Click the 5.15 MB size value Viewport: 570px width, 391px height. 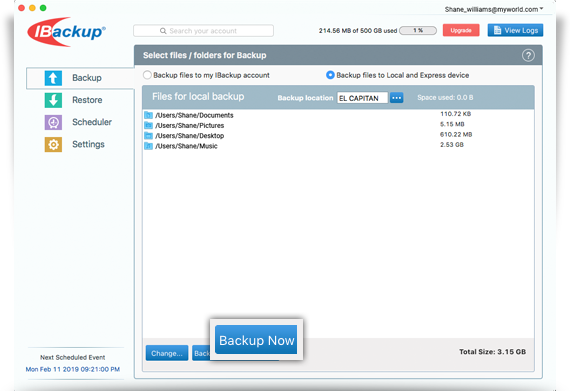[x=452, y=124]
